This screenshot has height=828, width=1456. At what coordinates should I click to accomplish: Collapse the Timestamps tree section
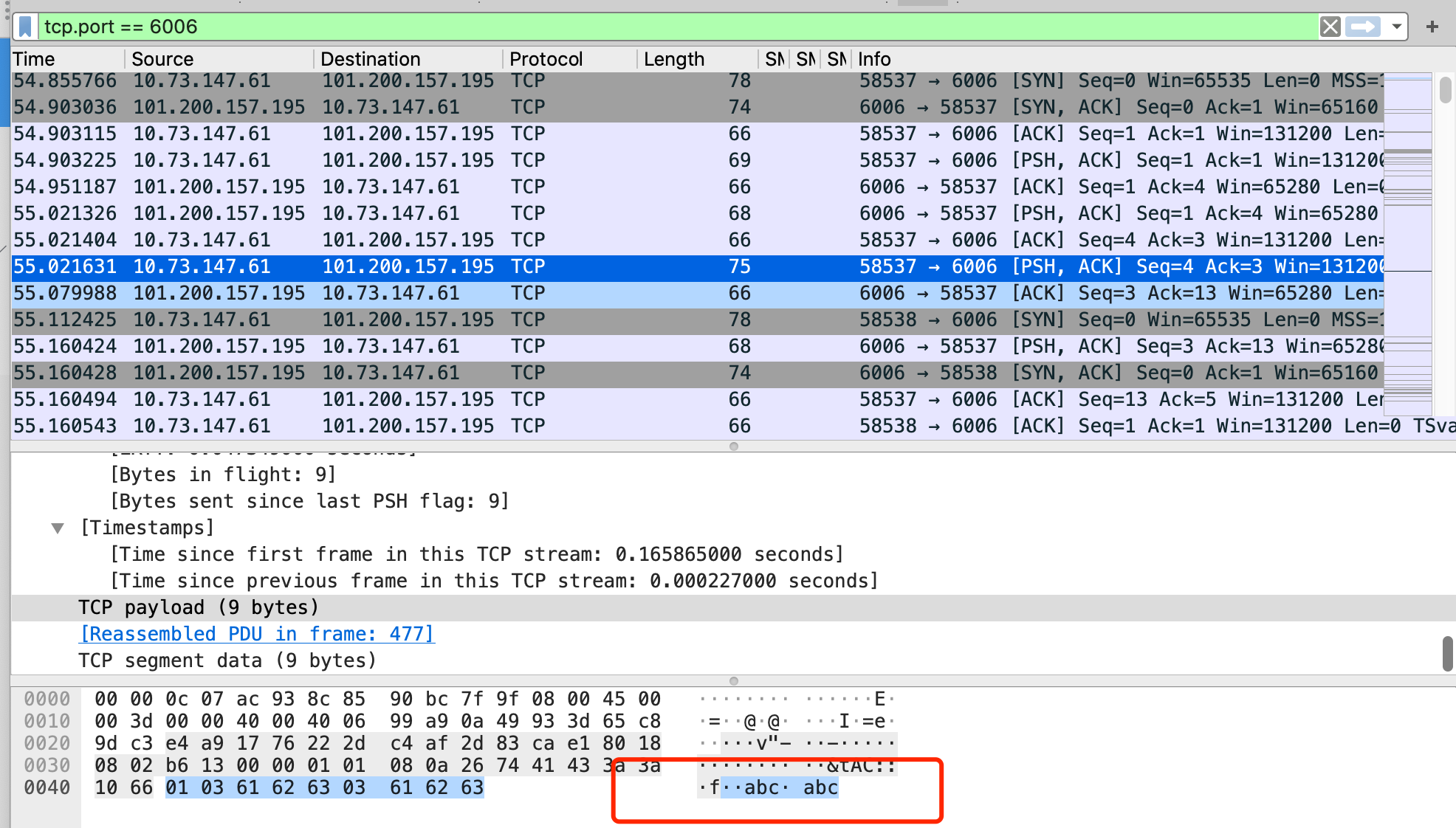coord(58,528)
